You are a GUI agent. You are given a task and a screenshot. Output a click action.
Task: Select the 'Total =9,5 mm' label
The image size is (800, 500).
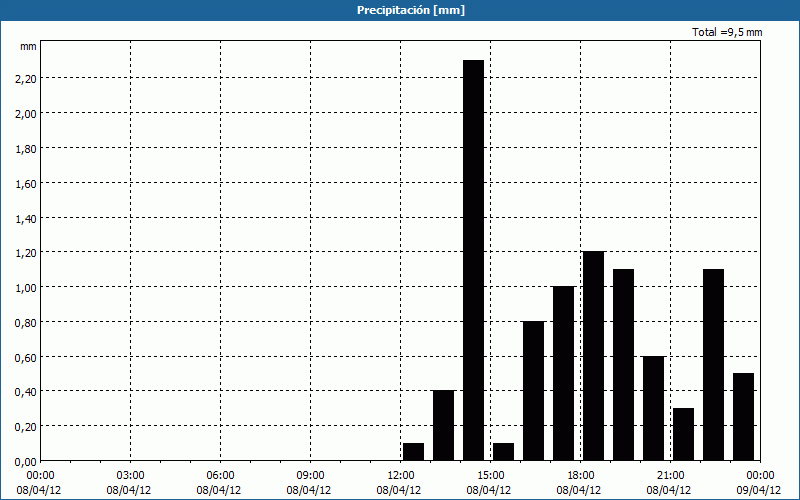click(727, 32)
